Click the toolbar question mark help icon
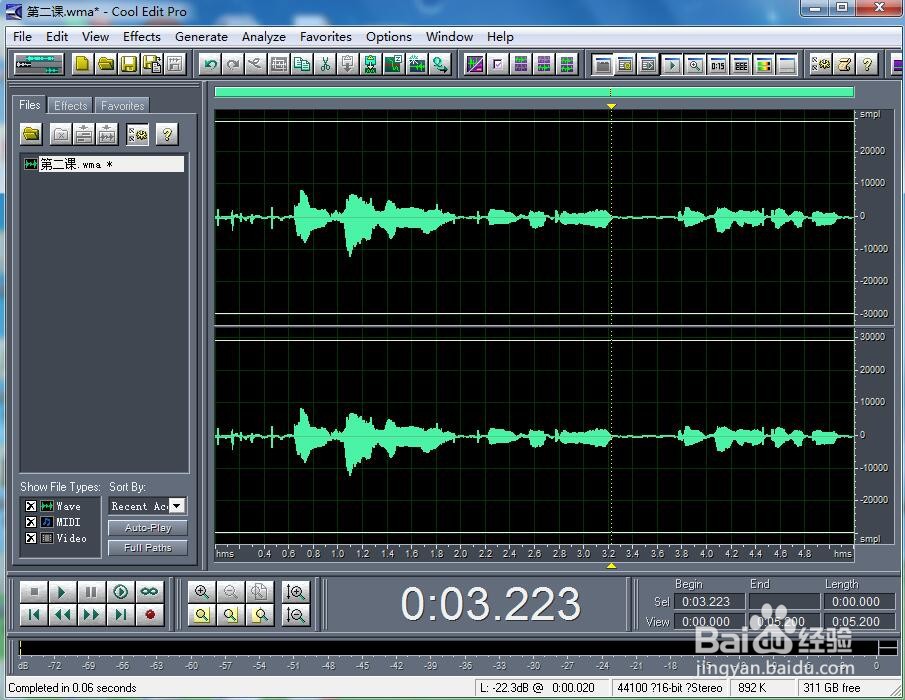 point(867,65)
